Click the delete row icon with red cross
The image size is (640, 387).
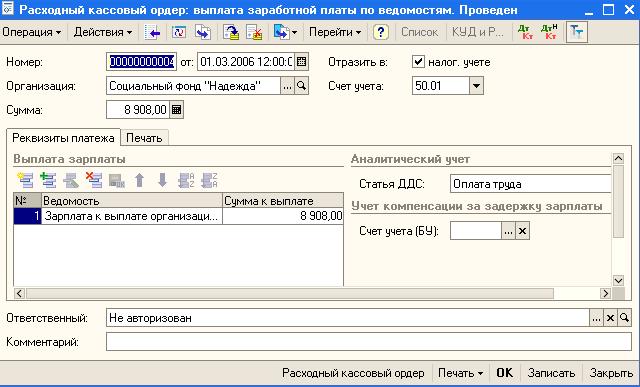[94, 180]
